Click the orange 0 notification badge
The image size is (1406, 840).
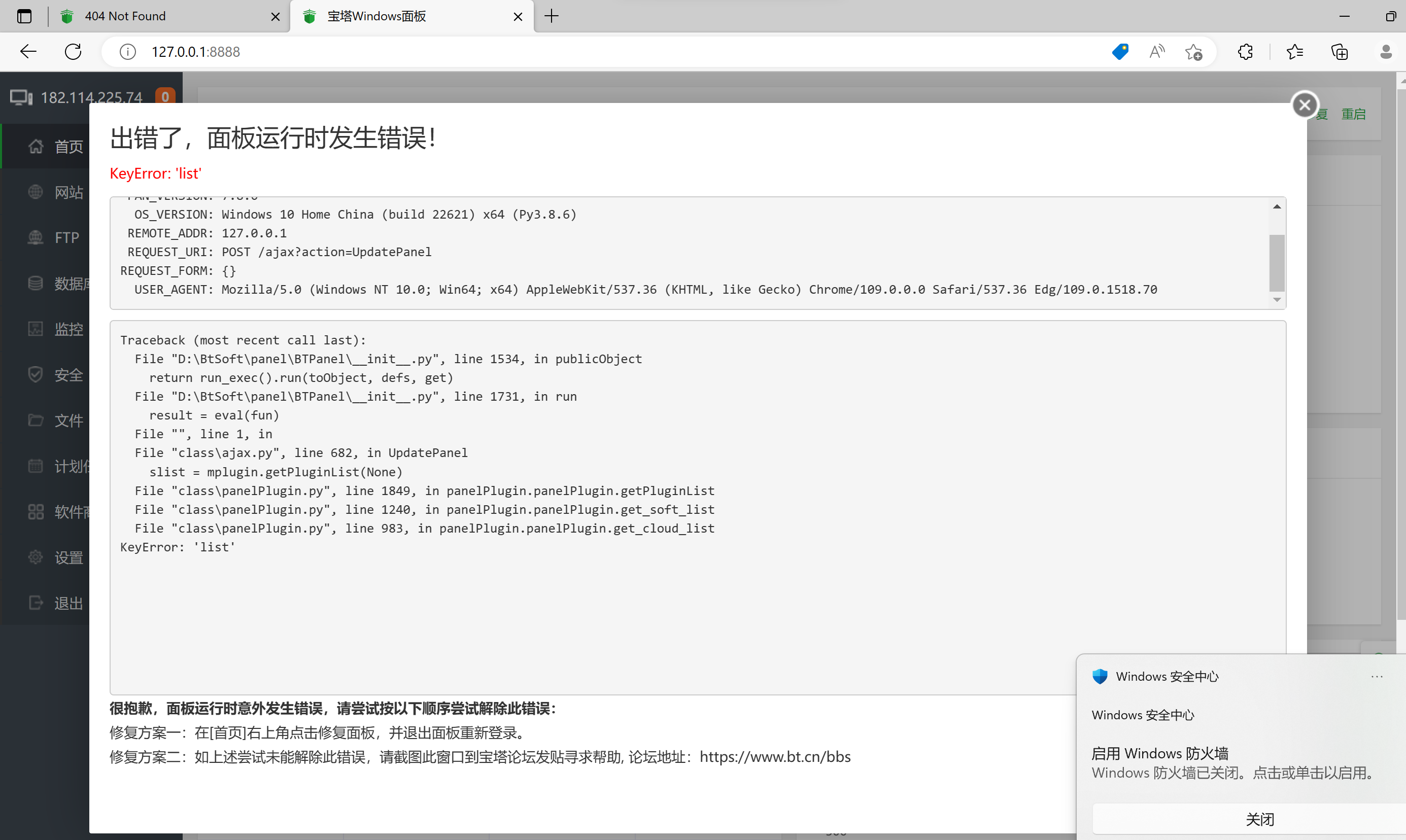(x=165, y=96)
